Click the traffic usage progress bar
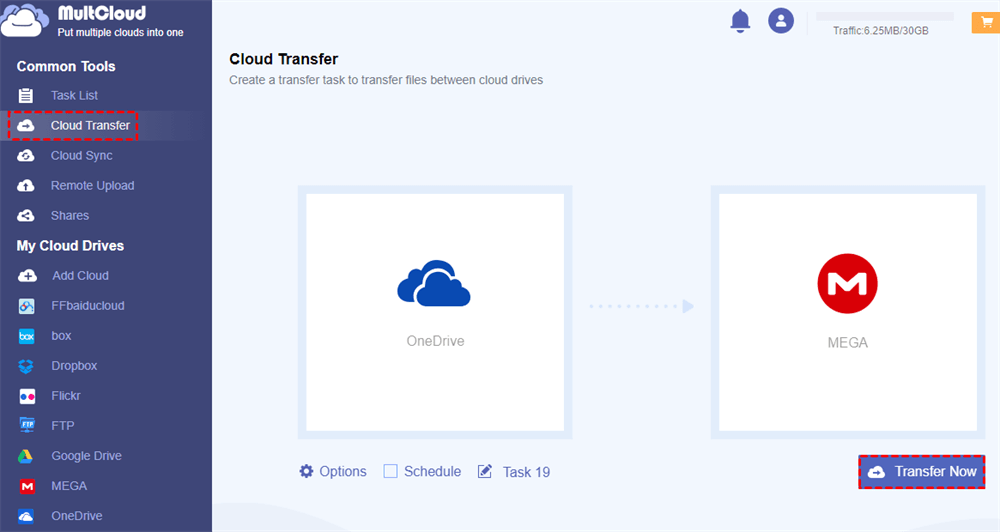The height and width of the screenshot is (532, 1000). tap(885, 16)
